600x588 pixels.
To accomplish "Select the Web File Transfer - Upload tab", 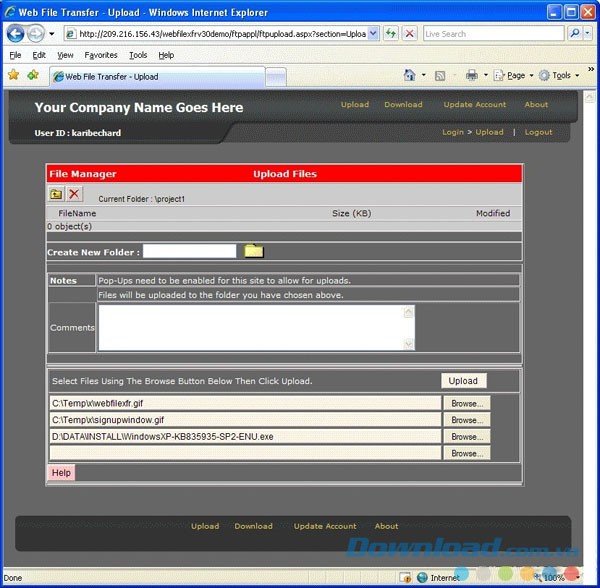I will [157, 77].
